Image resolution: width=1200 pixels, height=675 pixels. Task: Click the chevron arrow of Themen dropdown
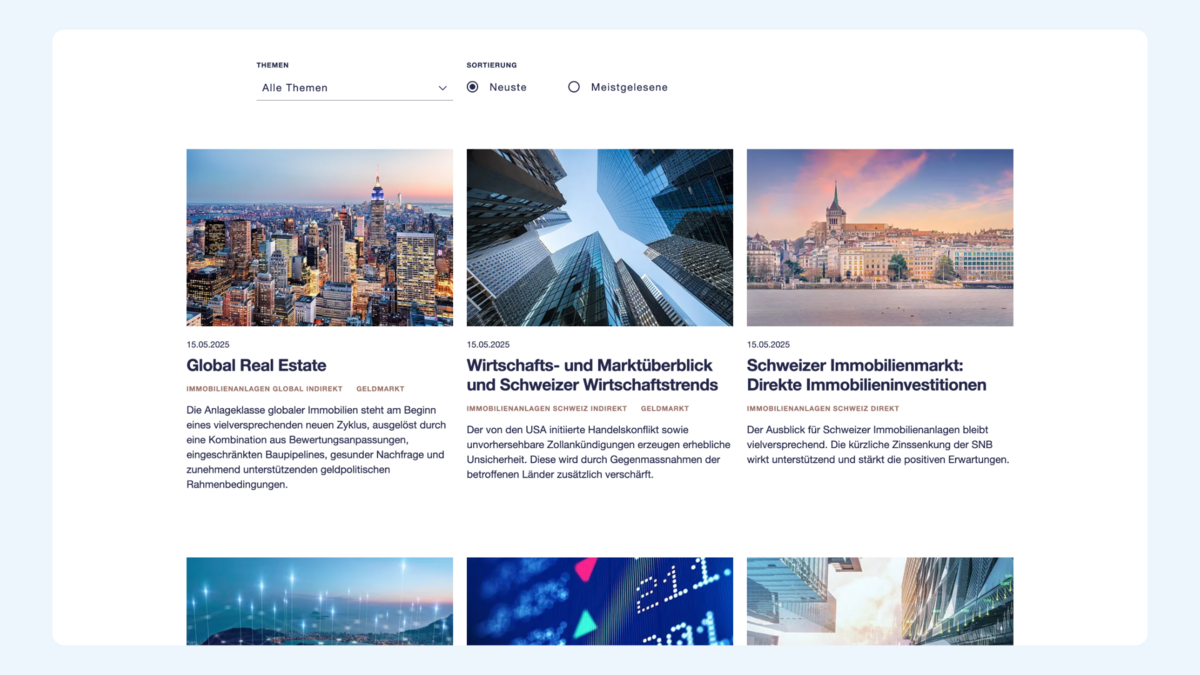(442, 88)
